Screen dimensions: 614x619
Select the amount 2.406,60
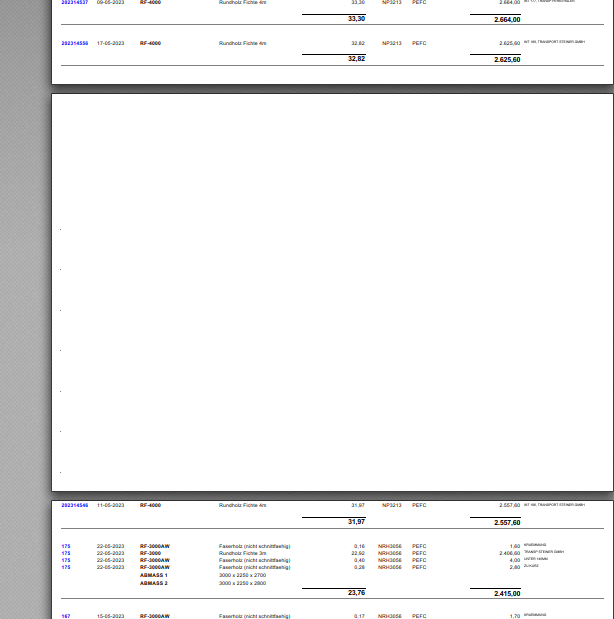click(509, 553)
